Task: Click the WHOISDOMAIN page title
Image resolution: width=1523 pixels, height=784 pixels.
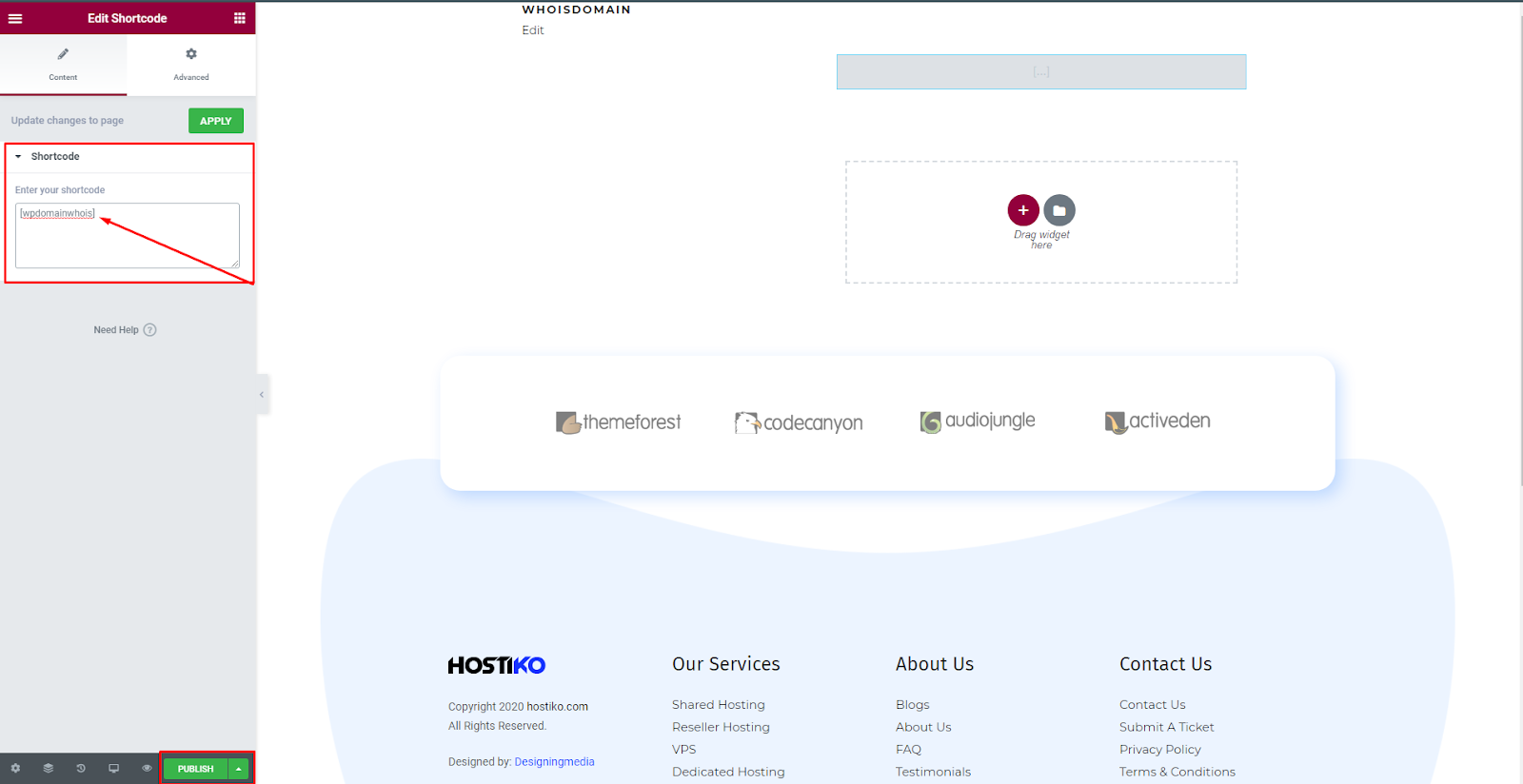Action: pos(576,10)
